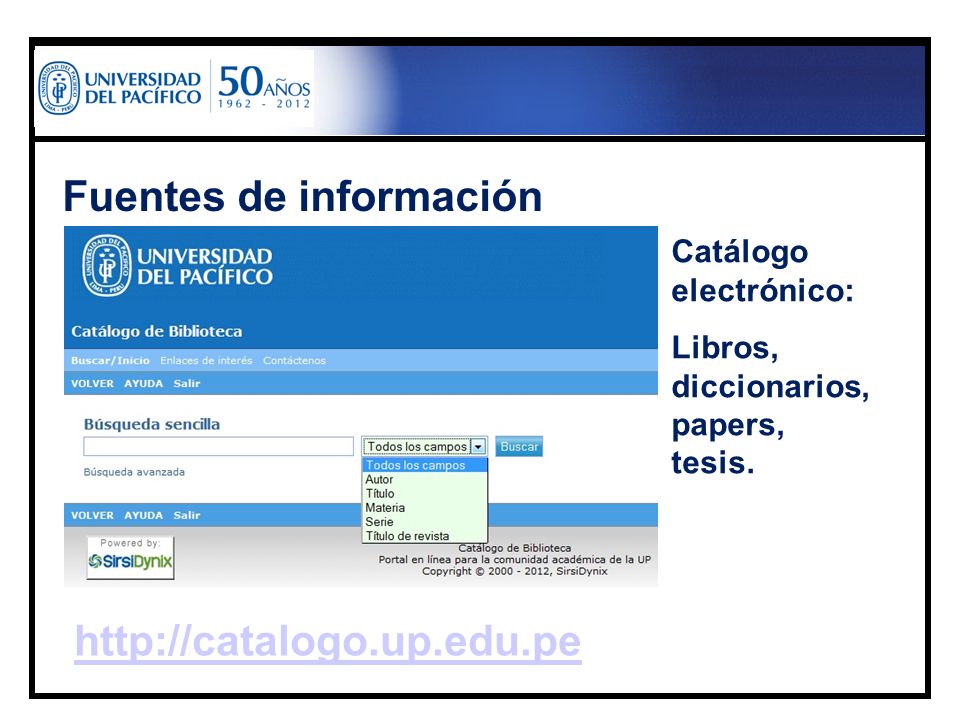
Task: Choose Título de revista option
Action: [x=425, y=536]
